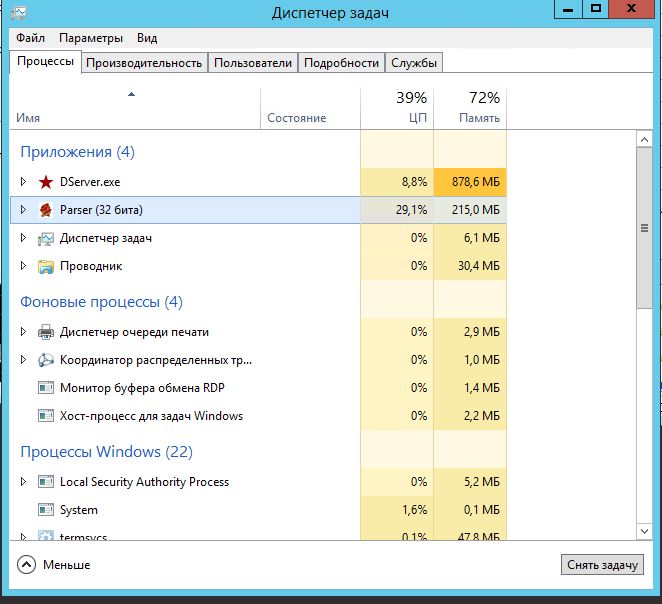Open the Файл menu
This screenshot has width=662, height=604.
pos(30,38)
